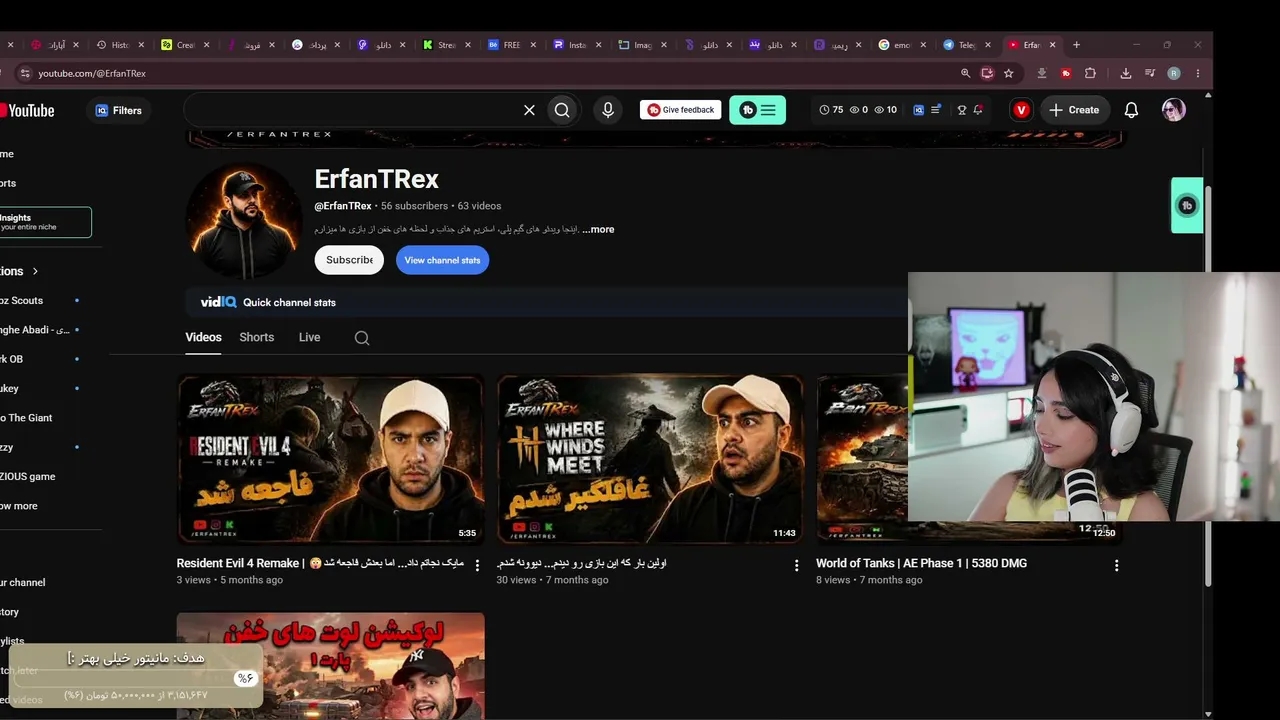Open options menu for Resident Evil 4 video
The width and height of the screenshot is (1280, 720).
477,565
